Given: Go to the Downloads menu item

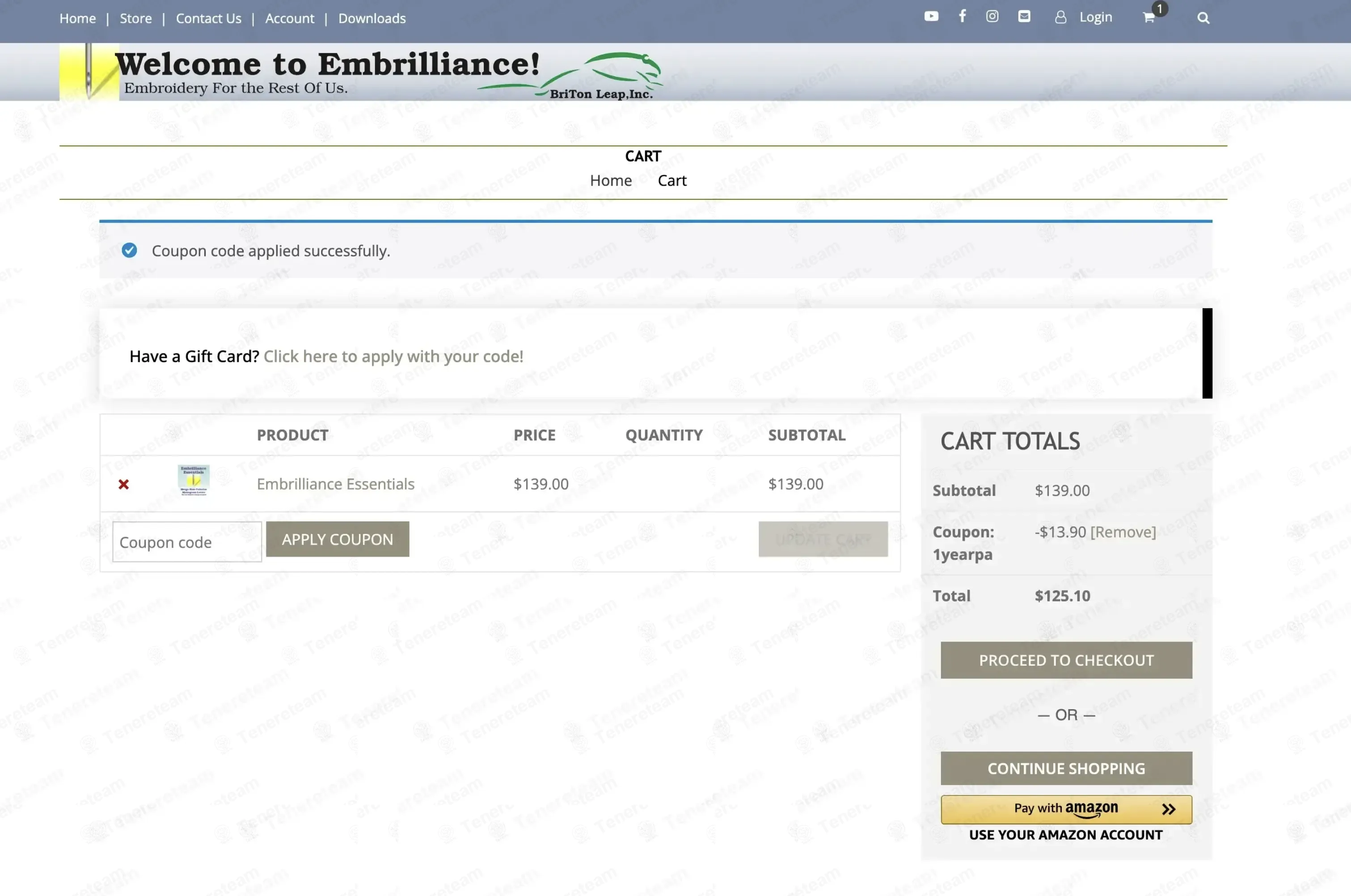Looking at the screenshot, I should (x=372, y=18).
